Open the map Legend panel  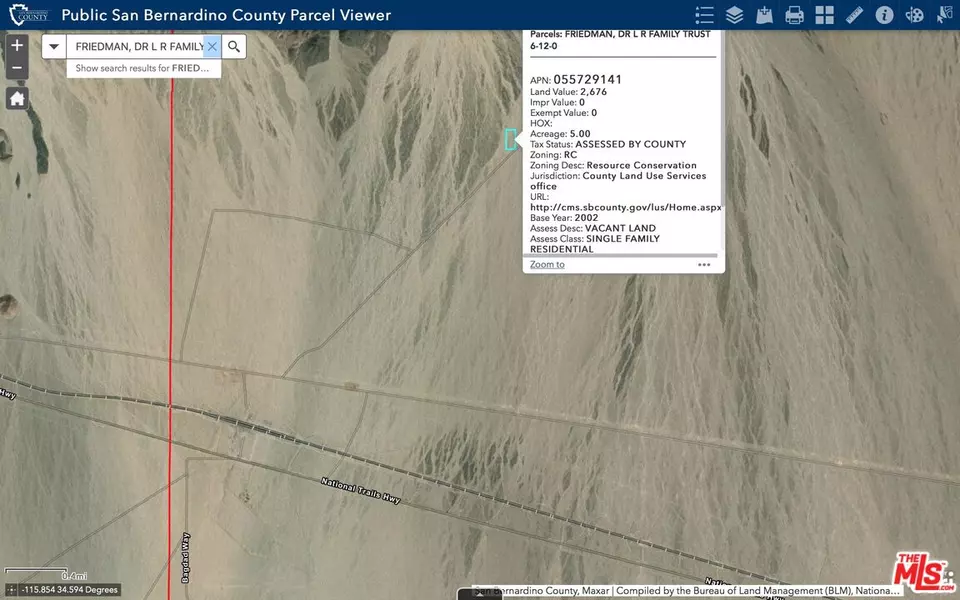[705, 15]
